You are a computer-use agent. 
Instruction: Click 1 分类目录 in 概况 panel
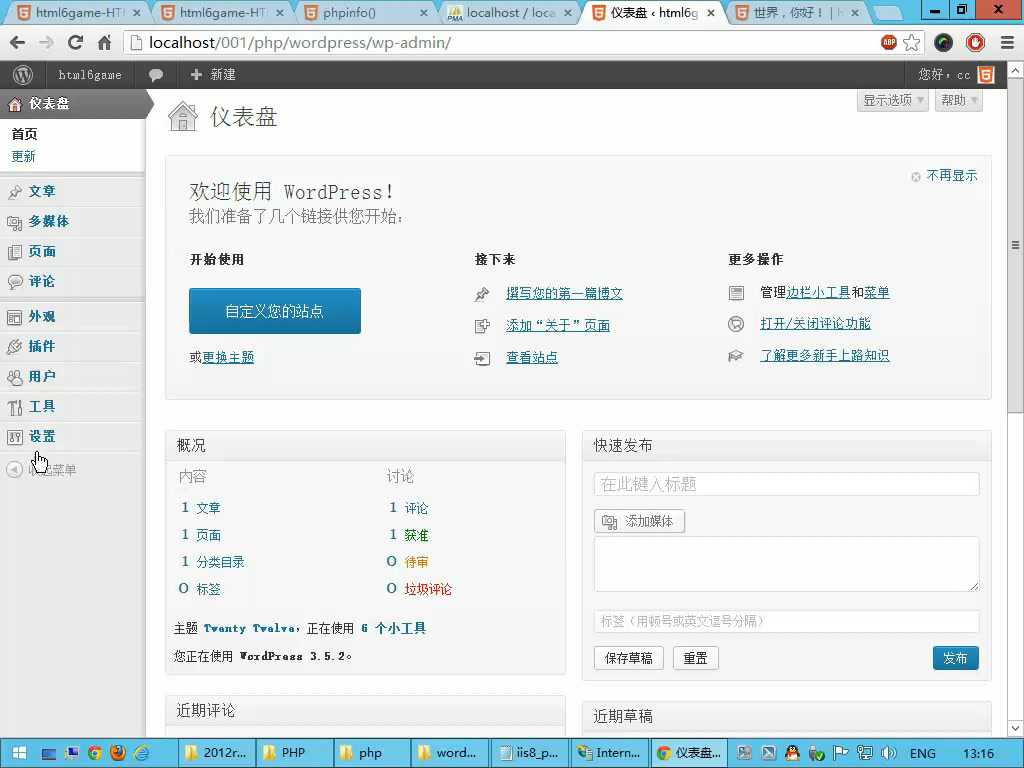tap(213, 562)
